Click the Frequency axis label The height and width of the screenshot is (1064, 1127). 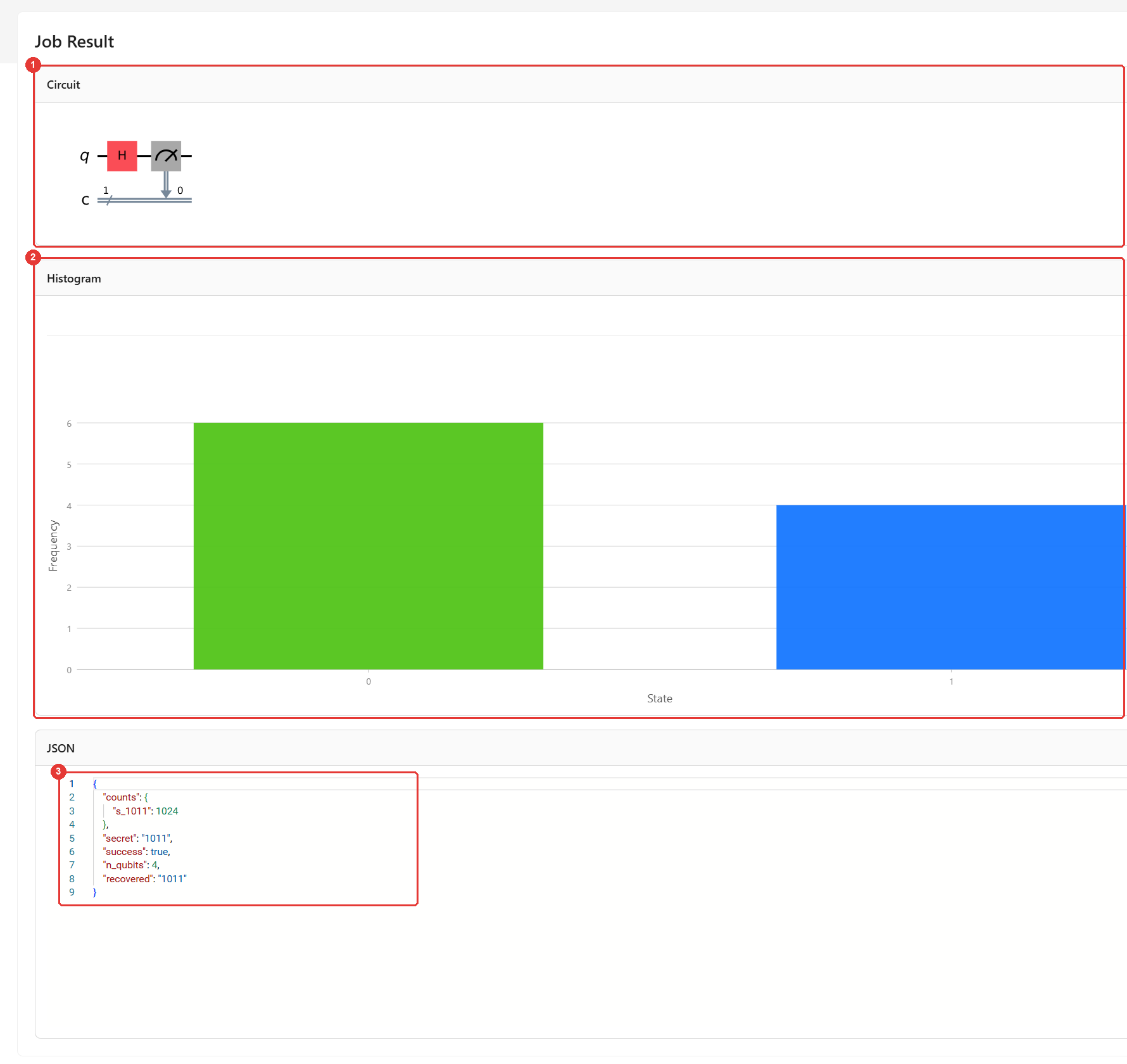pos(53,546)
